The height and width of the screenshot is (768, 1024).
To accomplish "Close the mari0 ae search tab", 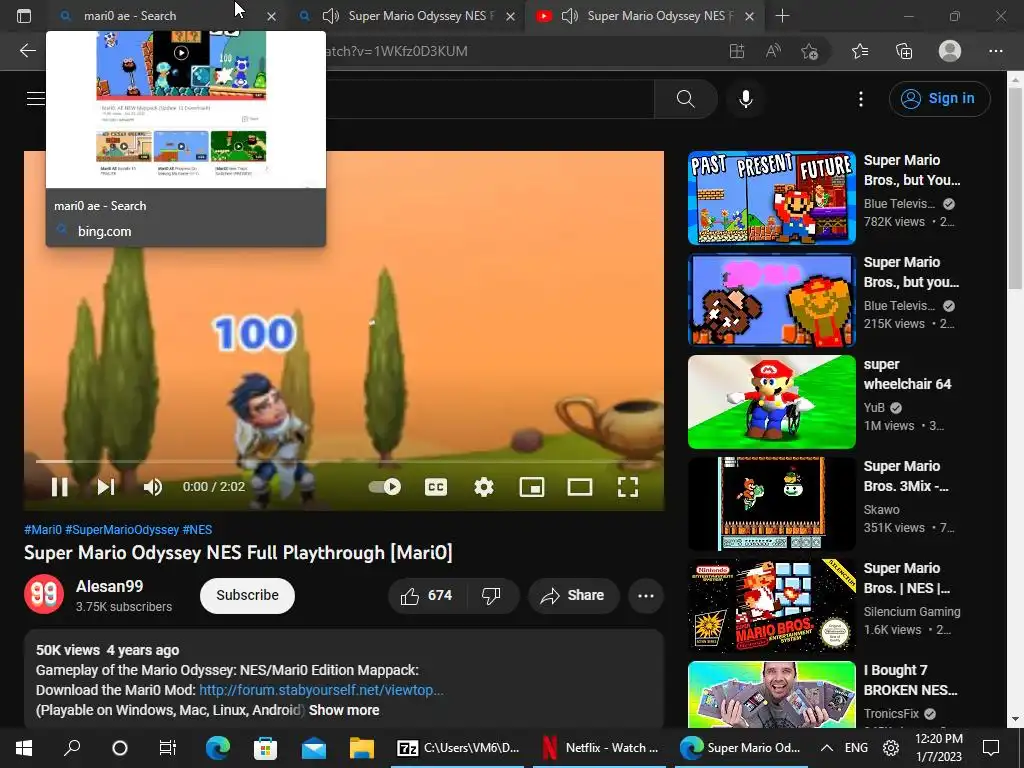I will coord(272,16).
